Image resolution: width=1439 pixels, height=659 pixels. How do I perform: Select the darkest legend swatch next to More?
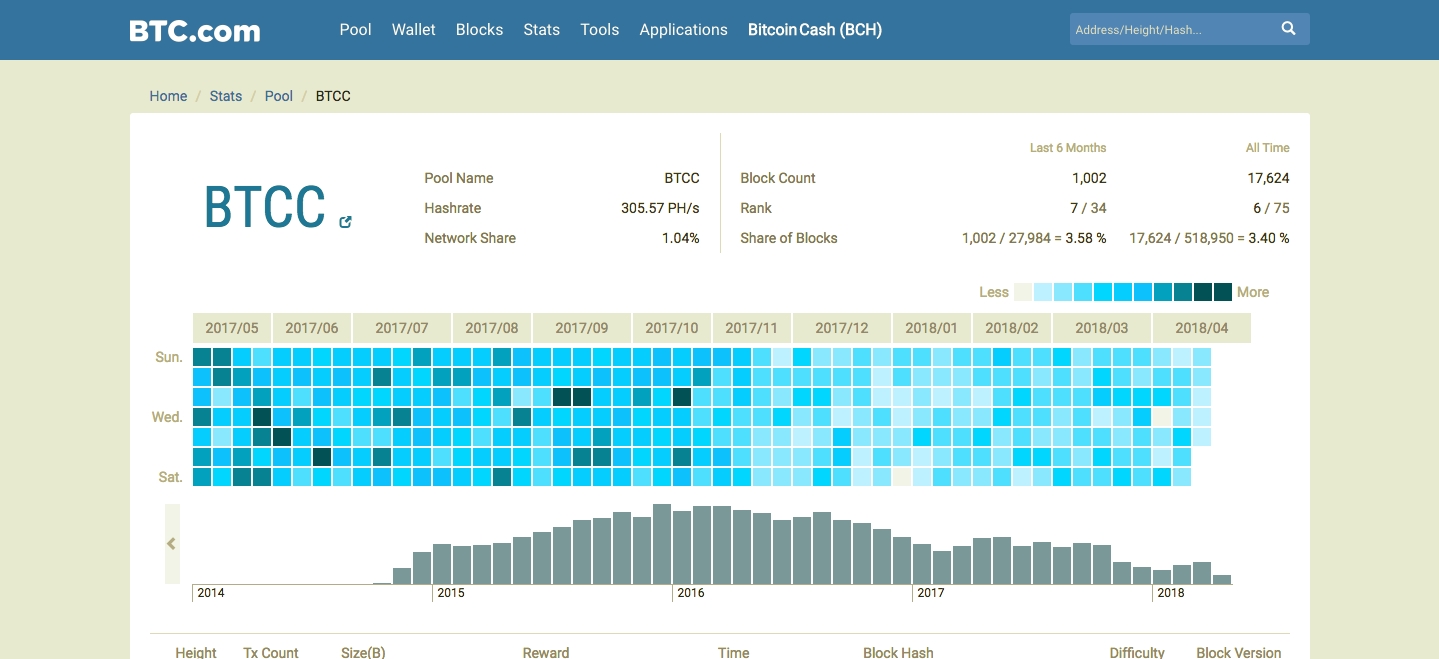pos(1223,292)
